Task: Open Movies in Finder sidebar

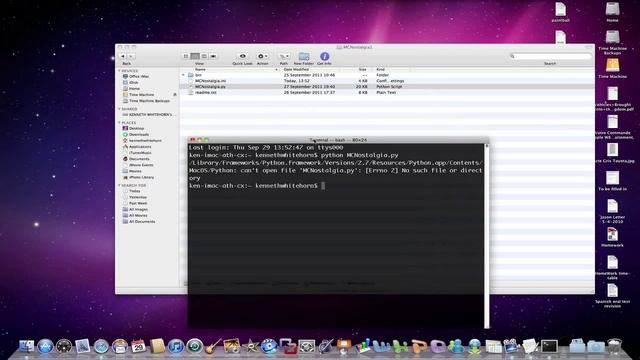Action: (132, 171)
